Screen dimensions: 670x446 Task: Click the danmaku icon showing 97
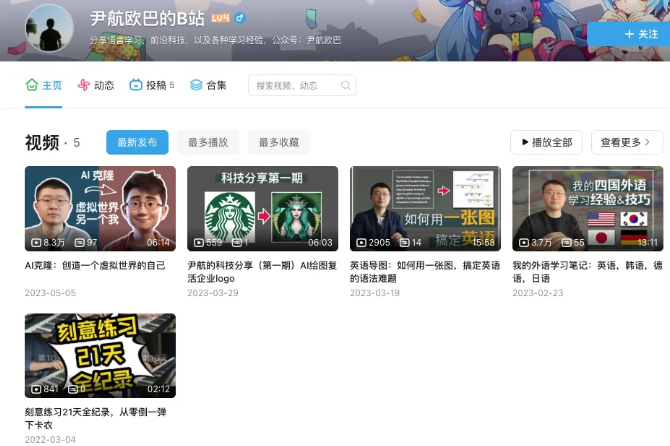(x=79, y=243)
